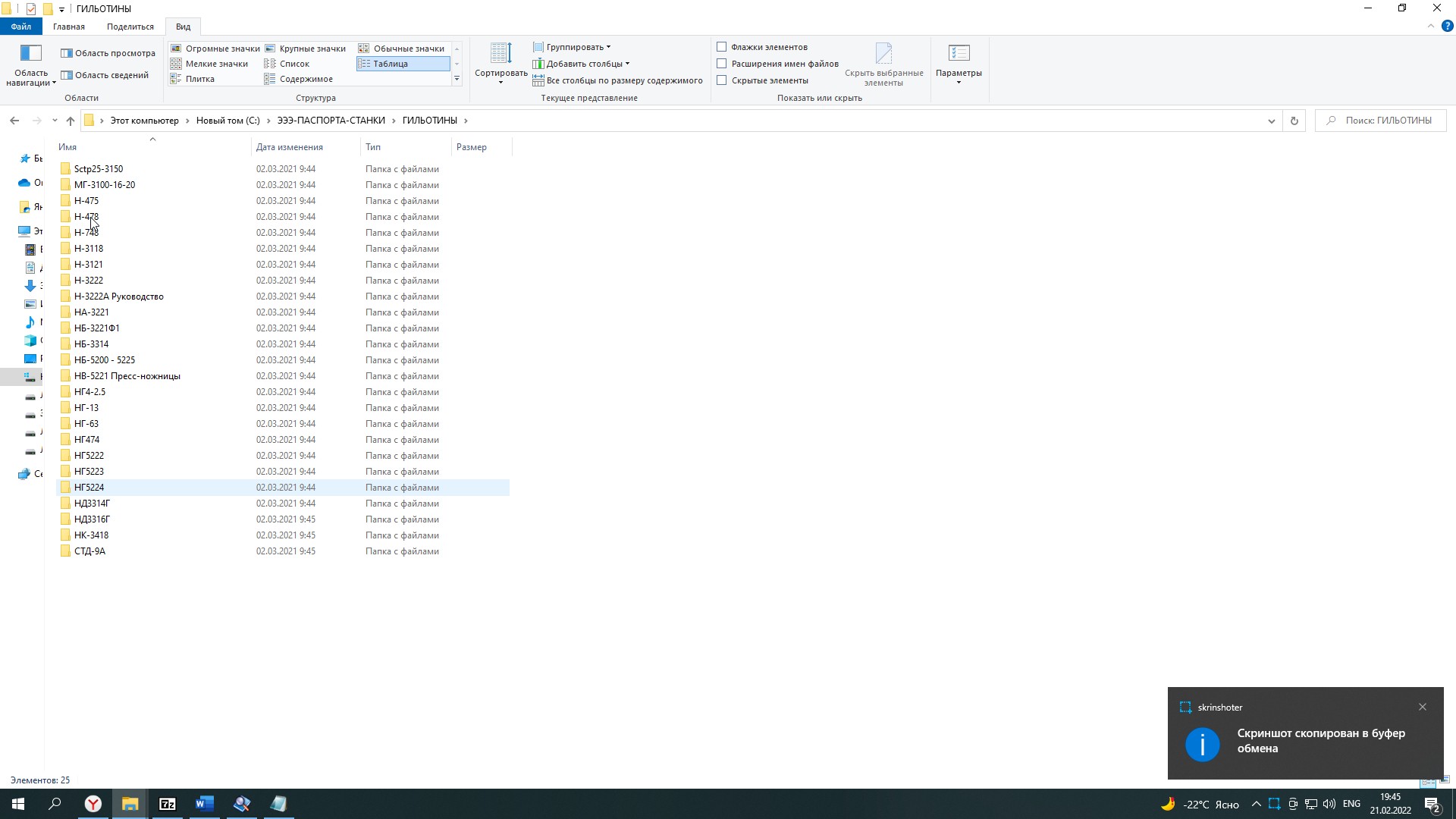Open the Добавить столбцы dropdown
This screenshot has height=819, width=1456.
pyautogui.click(x=584, y=64)
